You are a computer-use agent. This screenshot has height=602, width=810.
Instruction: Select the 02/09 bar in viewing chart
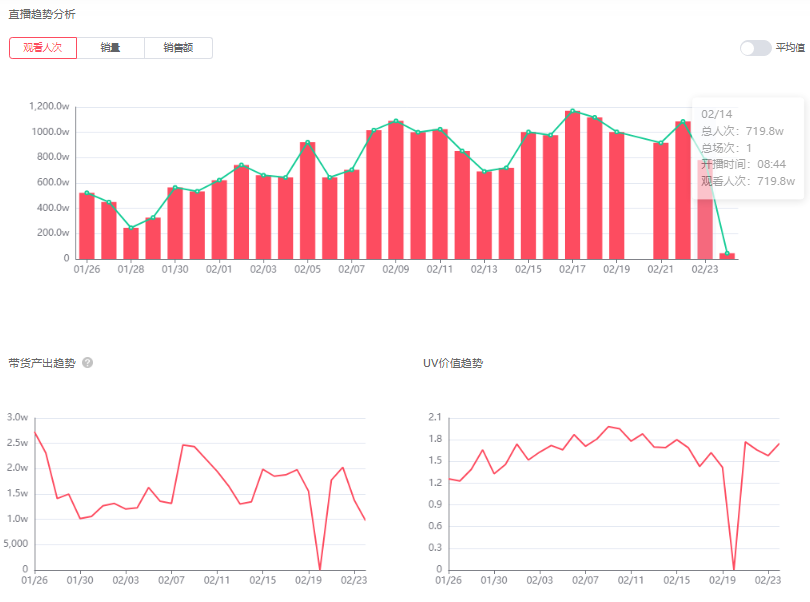click(x=396, y=190)
